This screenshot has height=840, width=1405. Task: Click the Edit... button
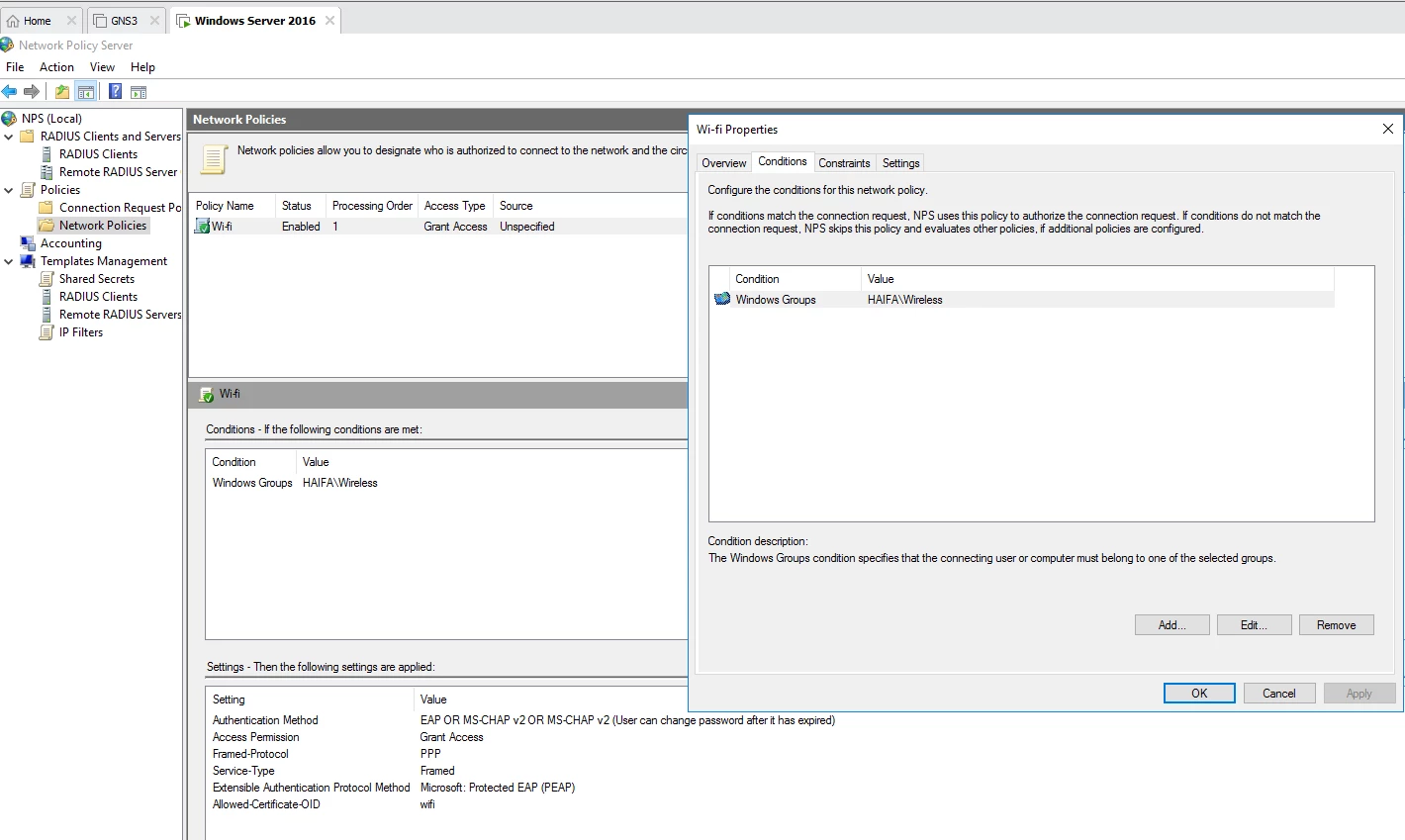[1255, 625]
